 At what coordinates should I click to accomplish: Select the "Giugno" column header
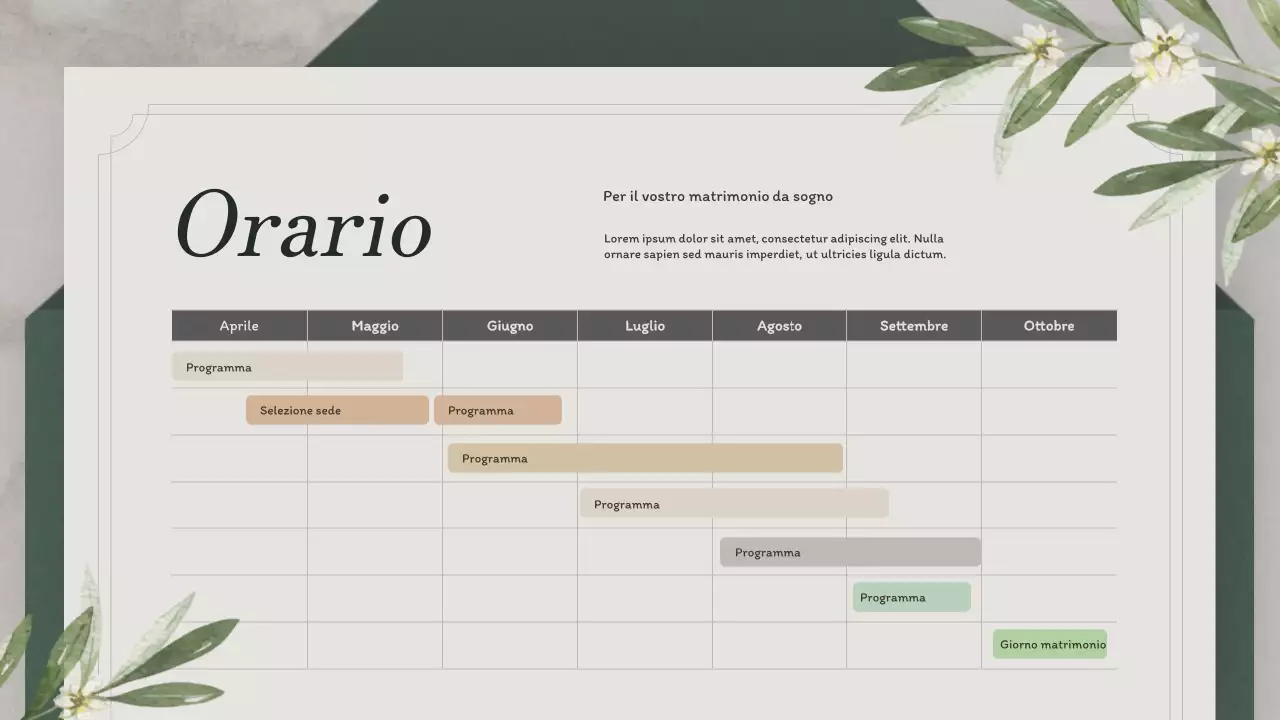[x=510, y=325]
